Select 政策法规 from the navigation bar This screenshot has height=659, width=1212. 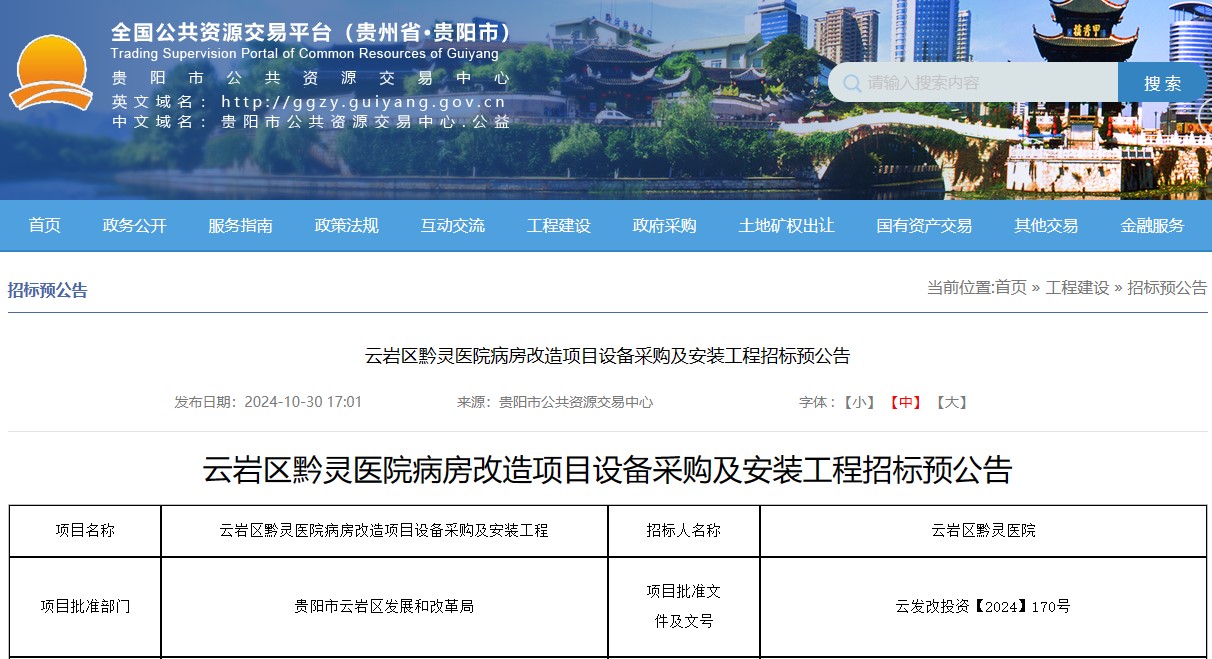(x=346, y=226)
